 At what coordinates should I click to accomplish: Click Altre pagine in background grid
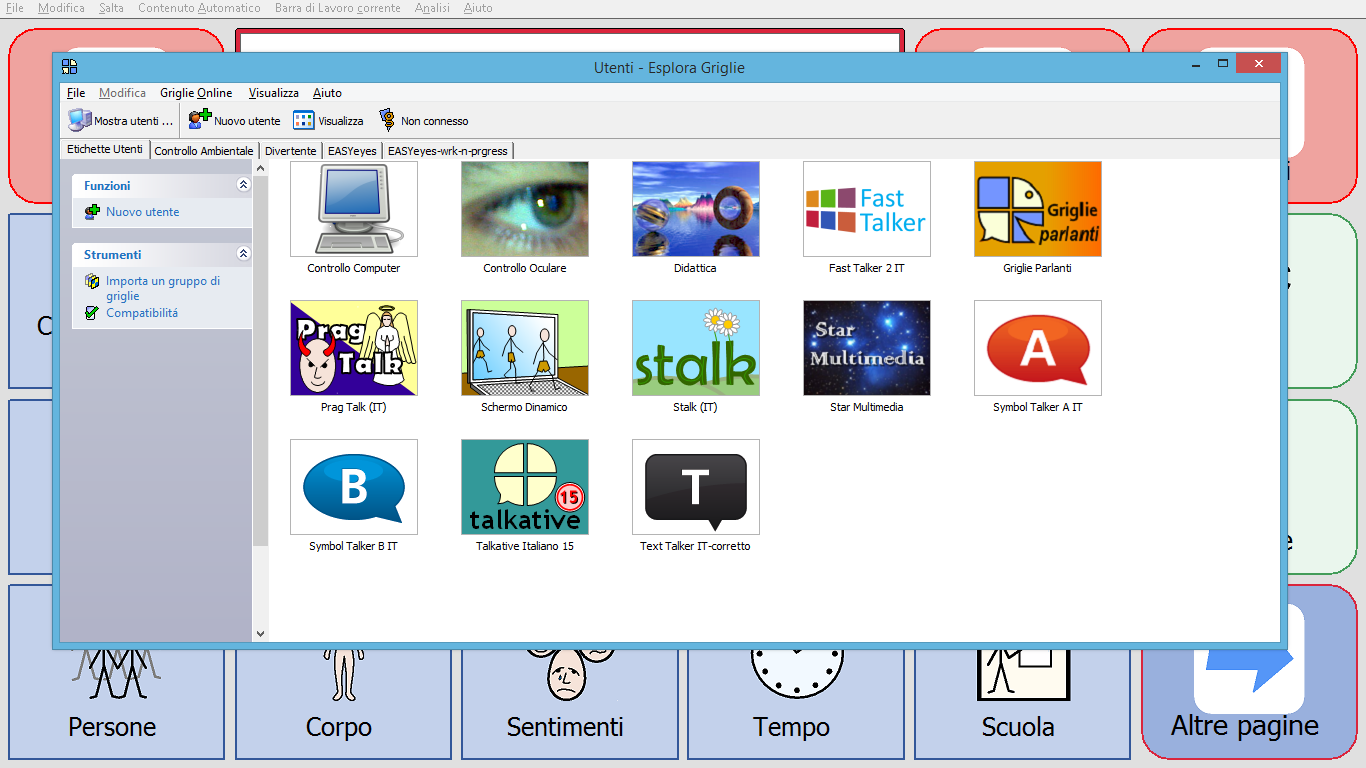[1250, 703]
